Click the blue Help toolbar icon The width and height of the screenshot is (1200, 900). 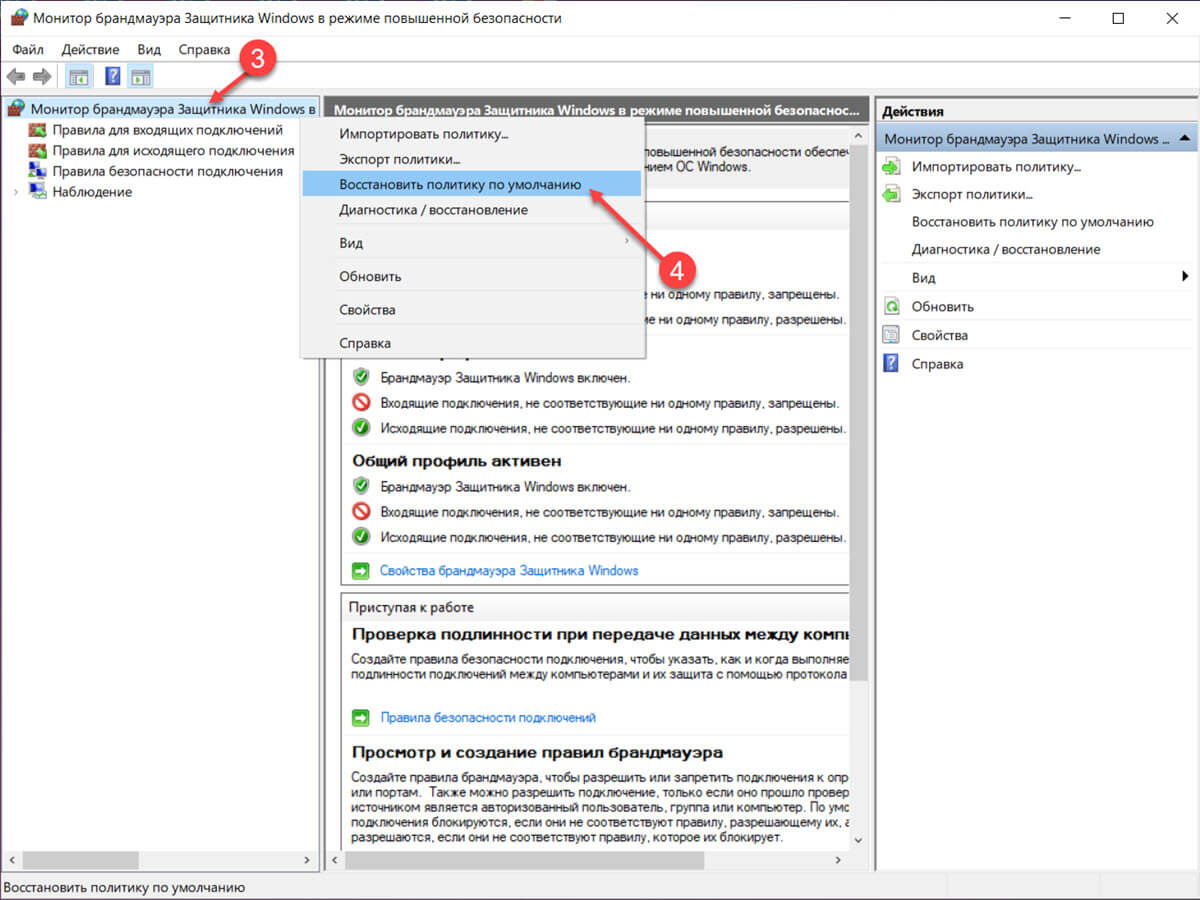point(113,77)
